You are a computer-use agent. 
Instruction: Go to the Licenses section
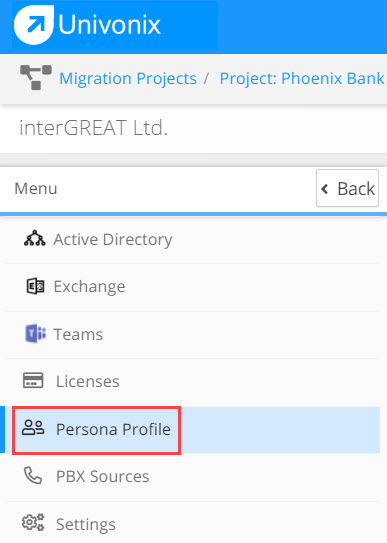(194, 382)
